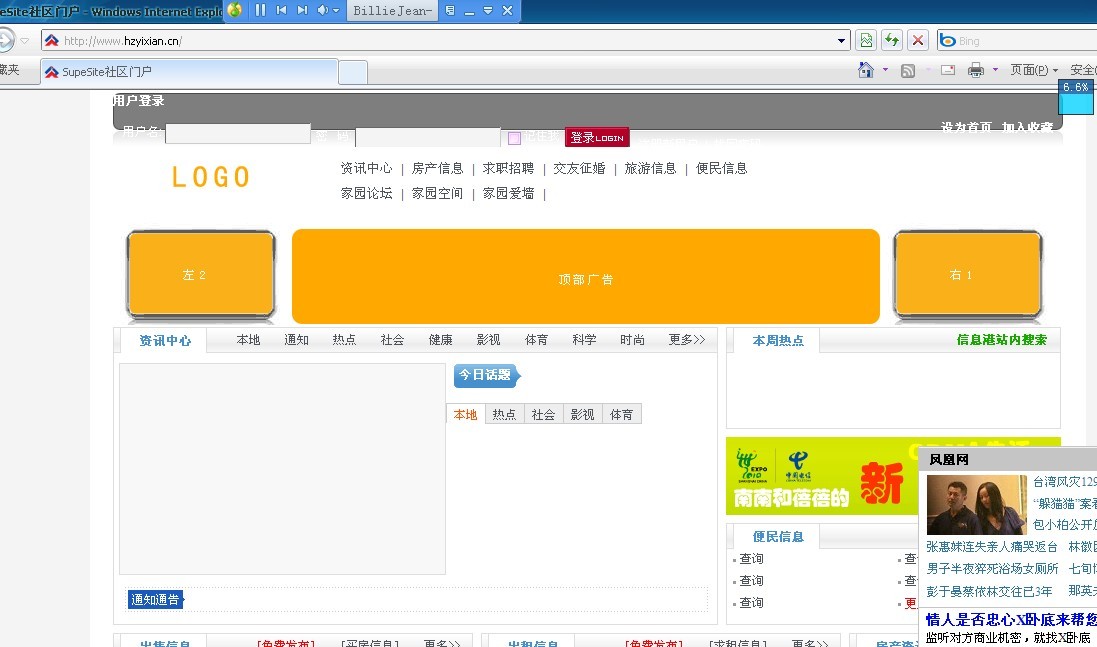Screen dimensions: 1097x647
Task: Open dropdown arrow beside Print icon
Action: tap(995, 70)
